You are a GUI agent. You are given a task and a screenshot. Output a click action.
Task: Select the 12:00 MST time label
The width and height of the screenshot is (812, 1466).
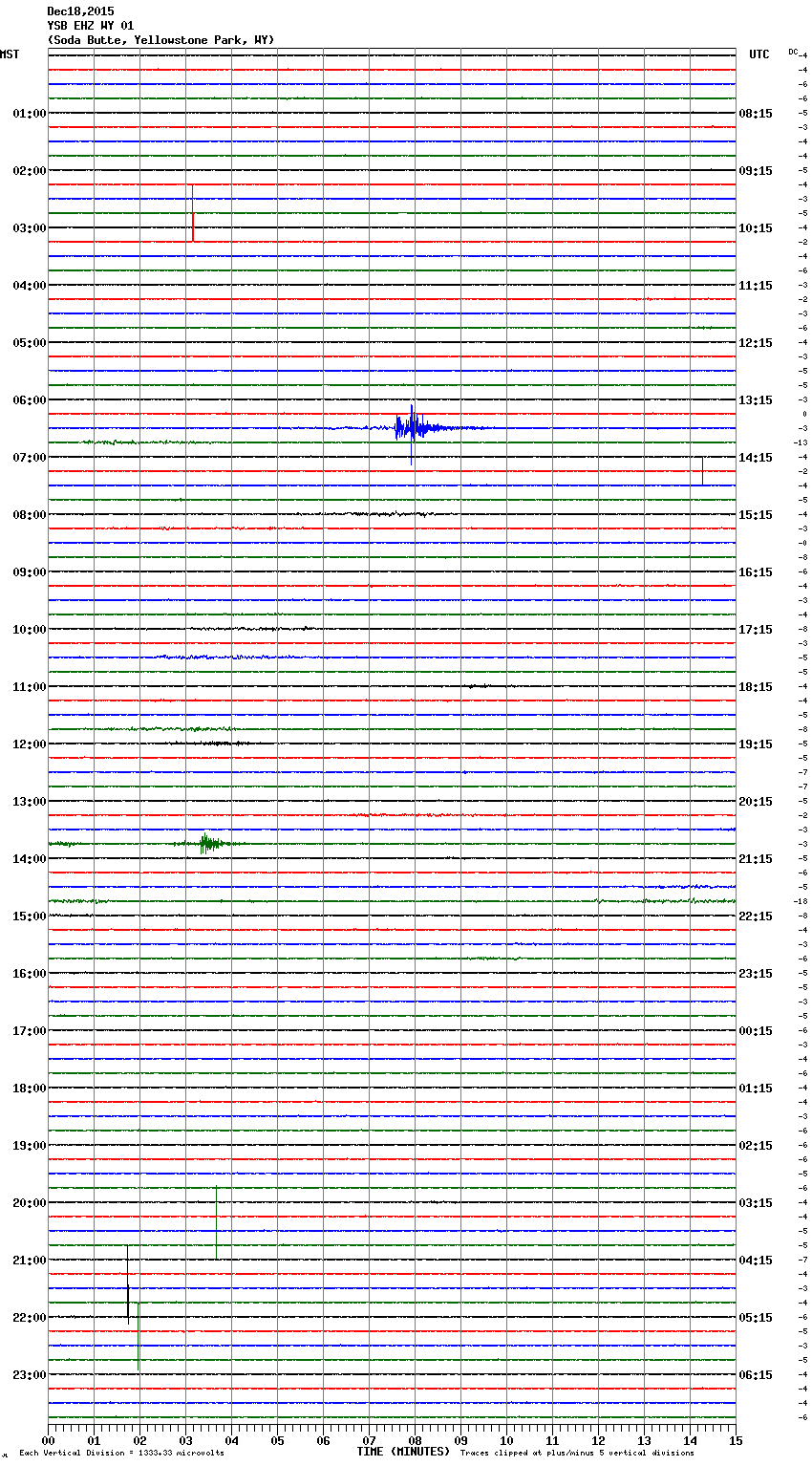click(30, 744)
